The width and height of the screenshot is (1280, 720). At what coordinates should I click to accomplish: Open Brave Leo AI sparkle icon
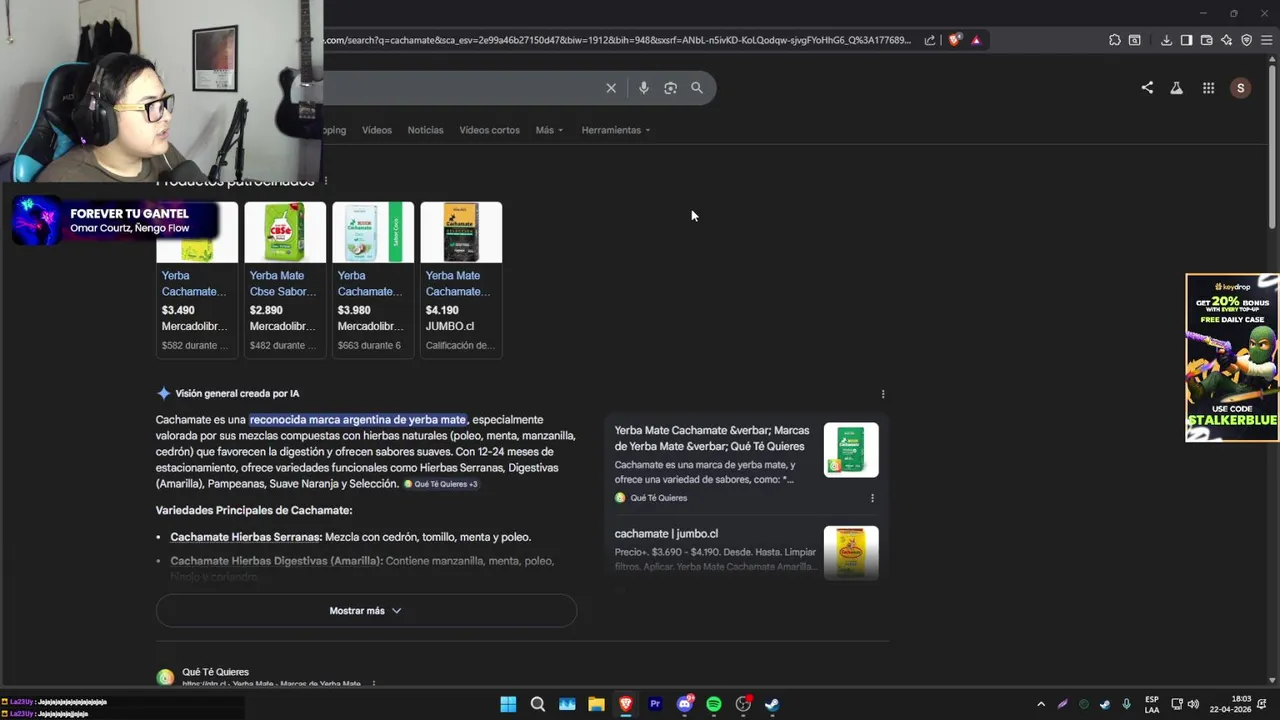[1226, 40]
